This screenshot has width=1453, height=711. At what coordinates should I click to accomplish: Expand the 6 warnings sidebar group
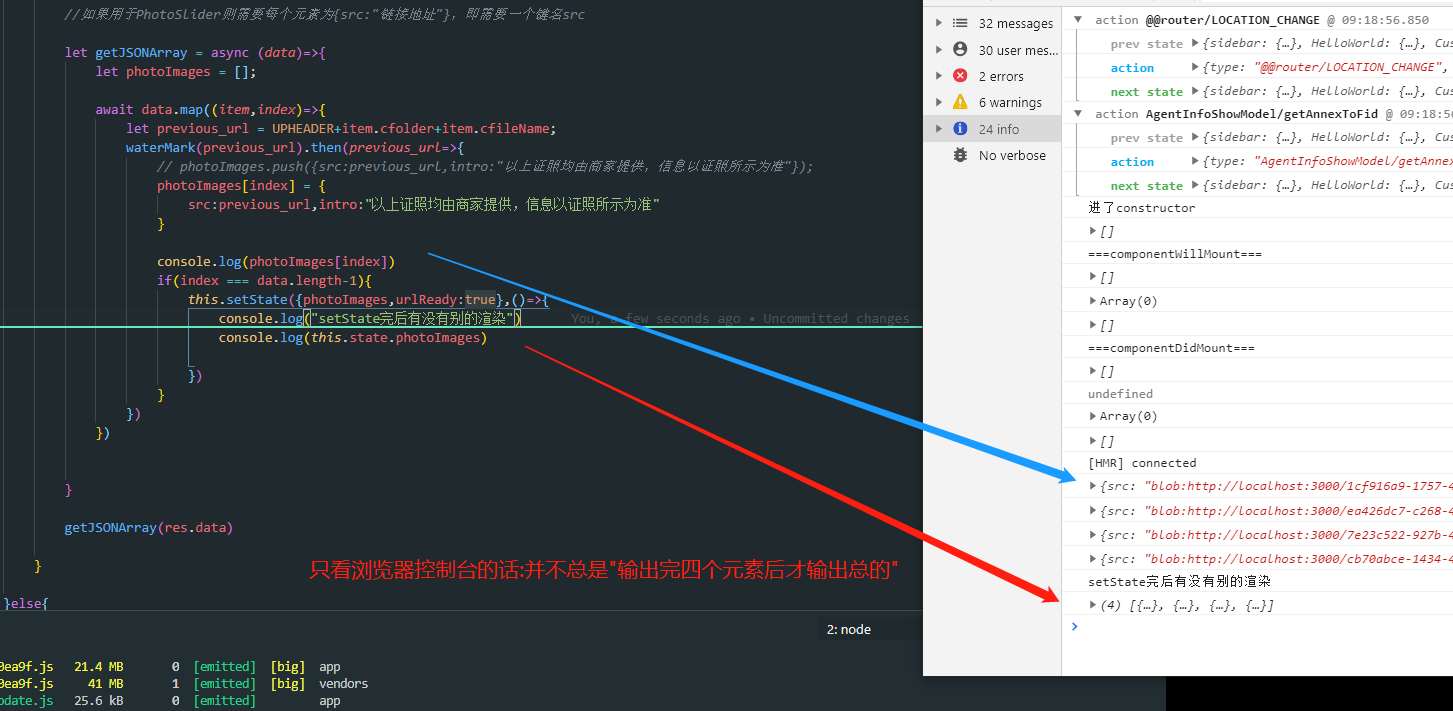(x=938, y=102)
